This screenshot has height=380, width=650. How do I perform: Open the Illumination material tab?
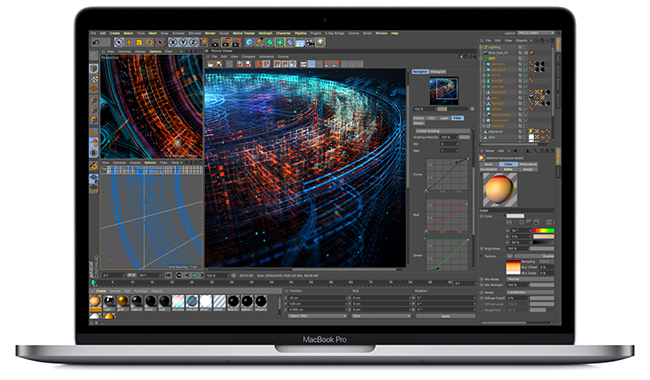[x=489, y=169]
